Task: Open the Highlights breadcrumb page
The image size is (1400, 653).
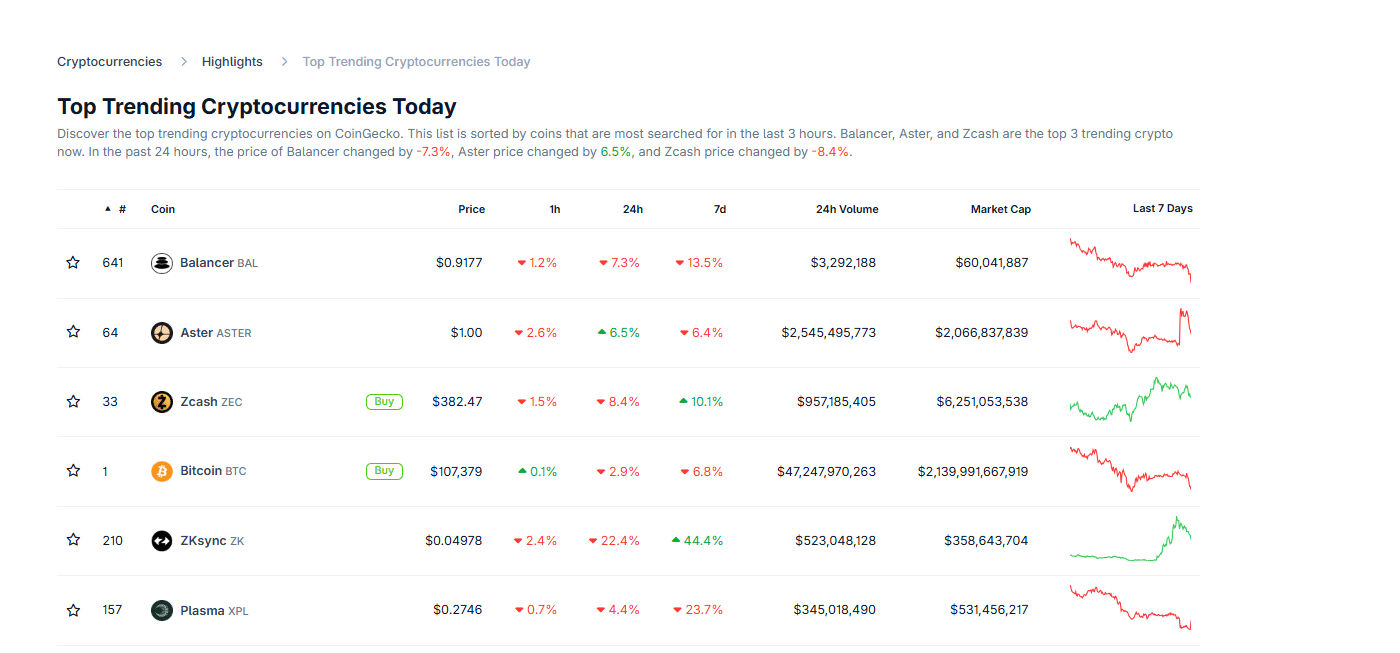Action: [x=232, y=61]
